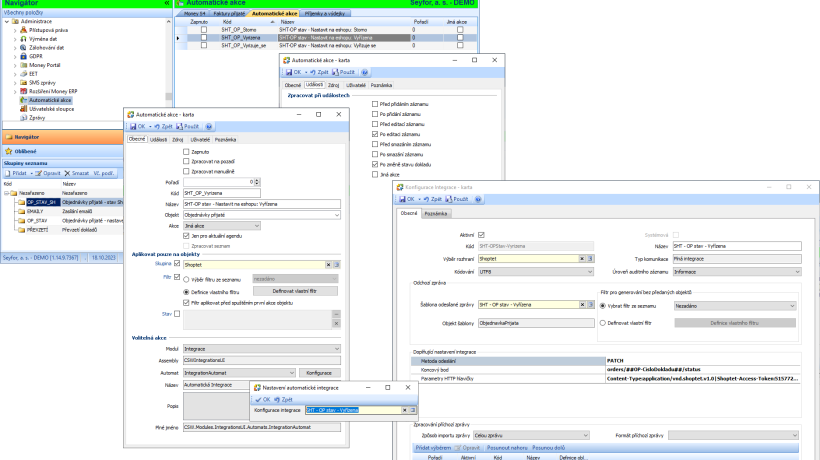The height and width of the screenshot is (460, 820).
Task: Enable the Zapnuto checkbox in karta
Action: (186, 152)
